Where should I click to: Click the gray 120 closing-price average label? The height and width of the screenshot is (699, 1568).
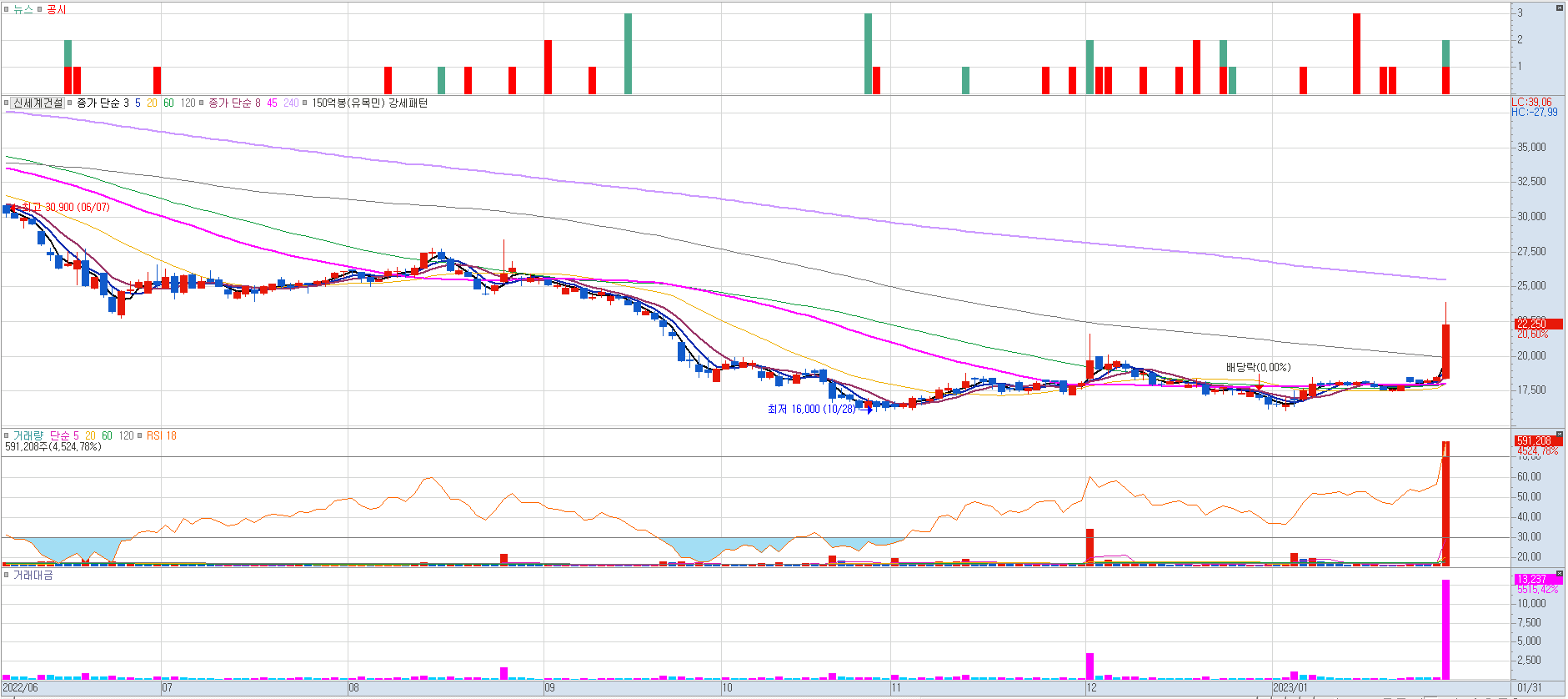(x=188, y=103)
